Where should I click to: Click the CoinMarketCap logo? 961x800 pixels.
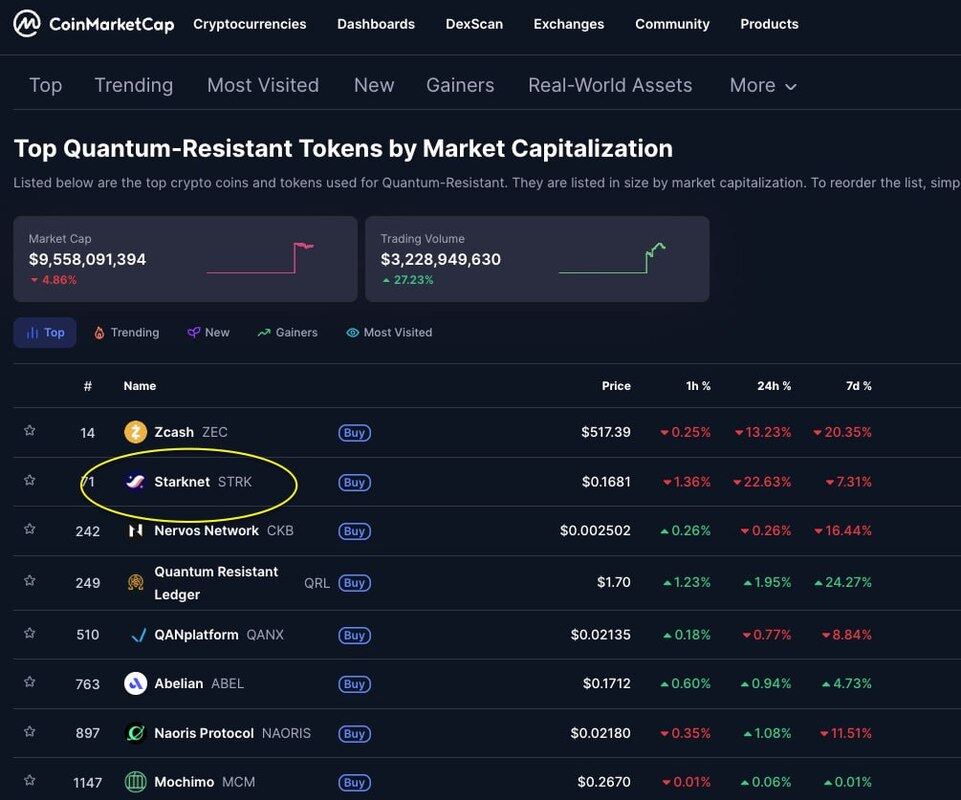pos(94,24)
